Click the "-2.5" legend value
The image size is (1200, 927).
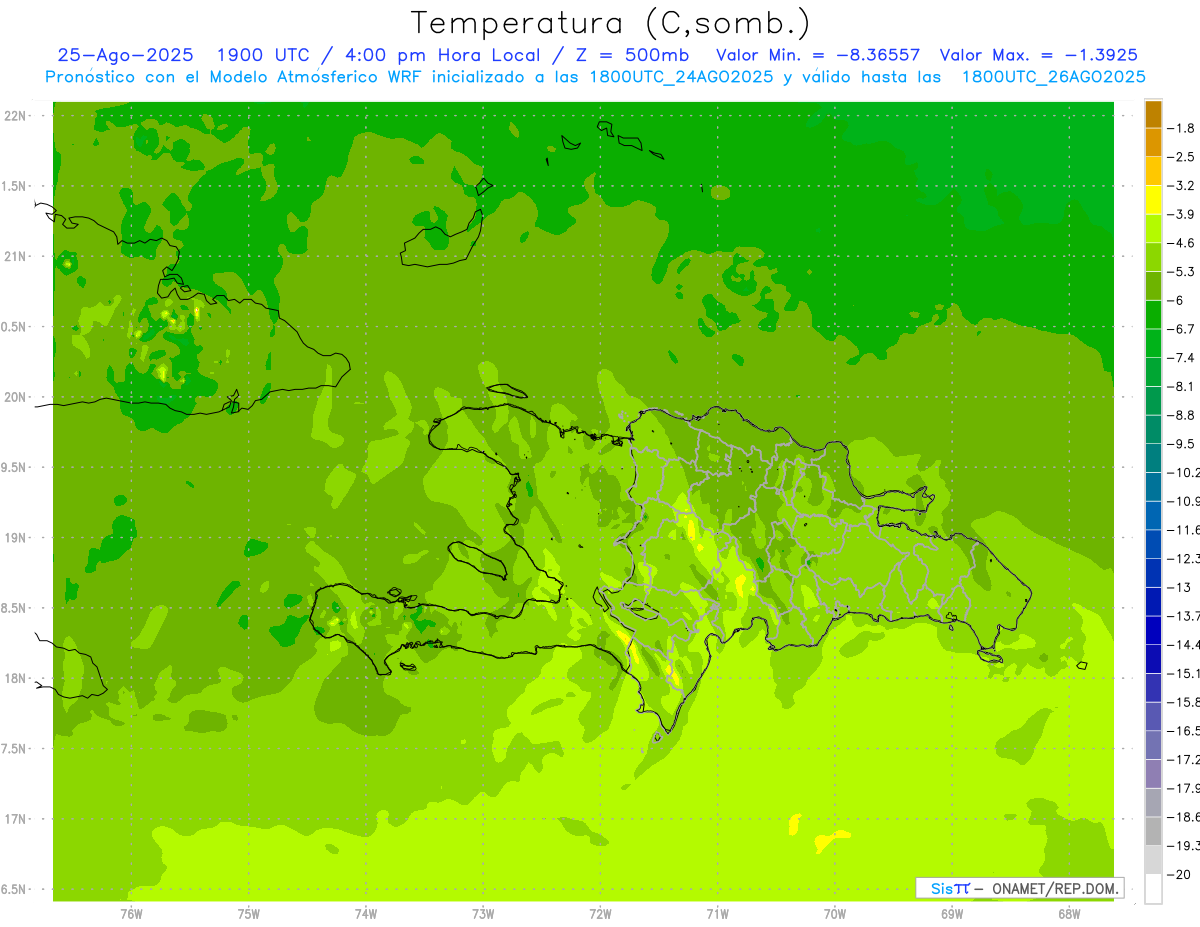(1181, 157)
